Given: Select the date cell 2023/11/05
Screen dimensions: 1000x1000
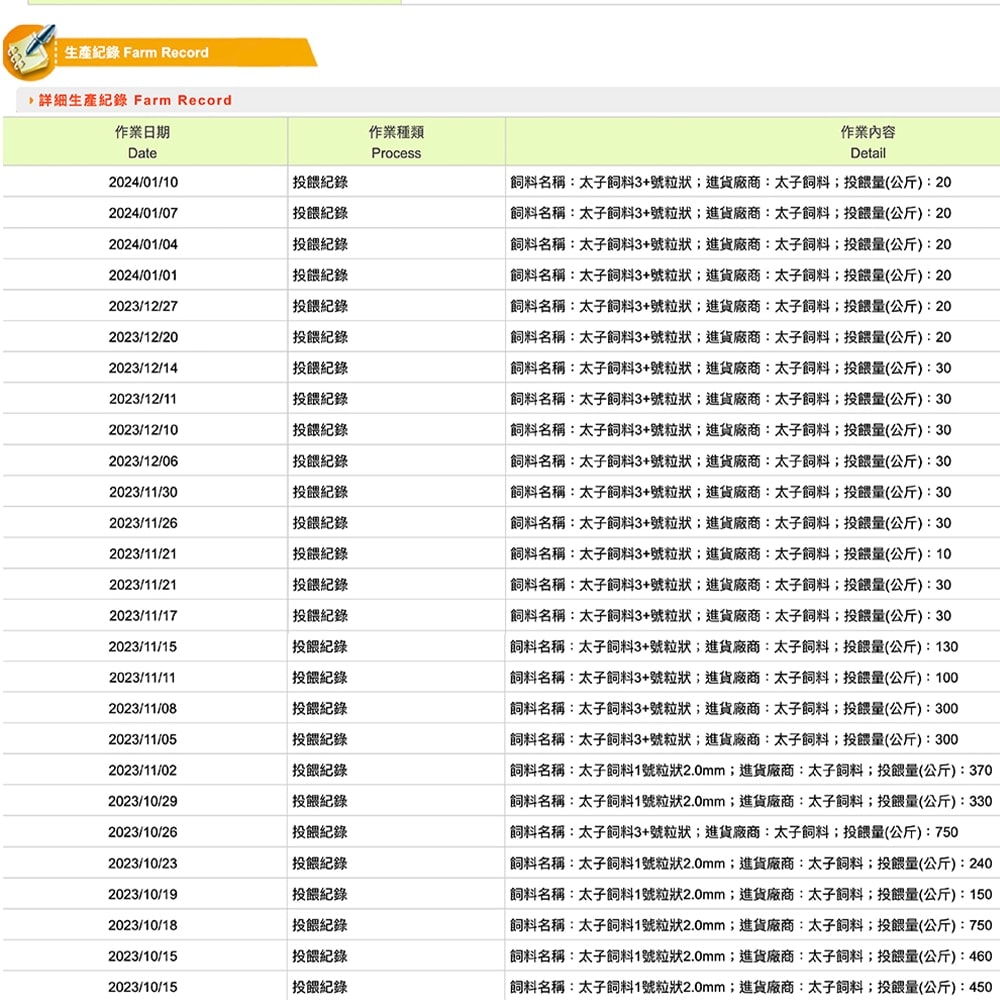Looking at the screenshot, I should (143, 740).
